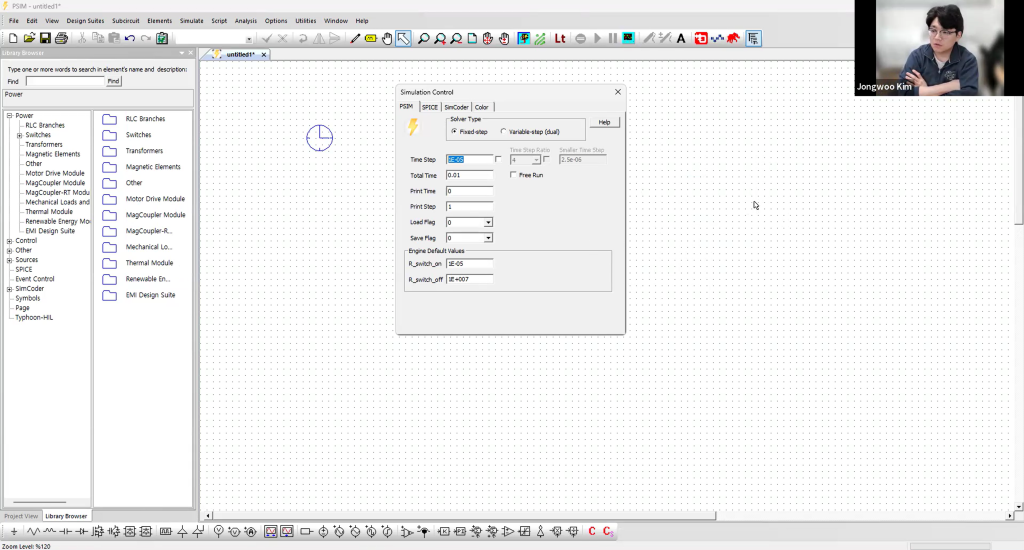The width and height of the screenshot is (1024, 550).
Task: Place the voltmeter probe element
Action: [219, 532]
